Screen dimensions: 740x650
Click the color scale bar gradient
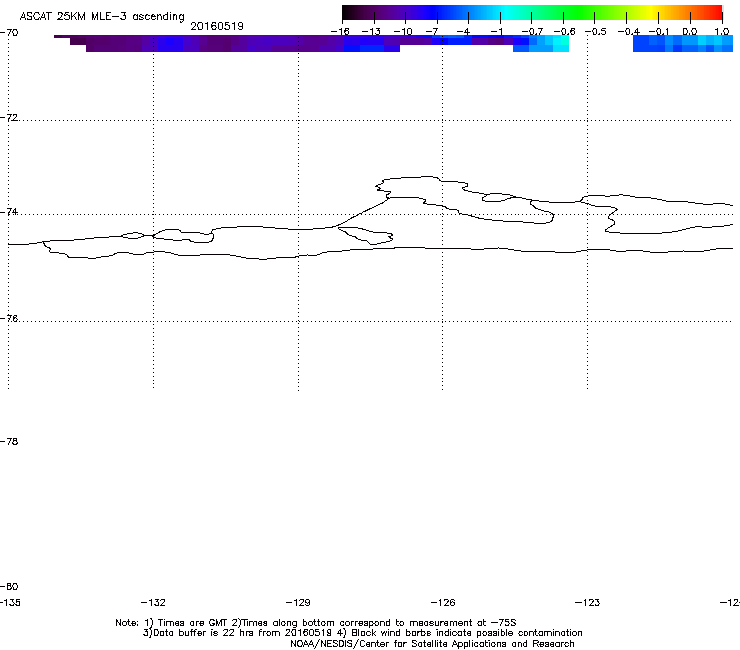[532, 12]
